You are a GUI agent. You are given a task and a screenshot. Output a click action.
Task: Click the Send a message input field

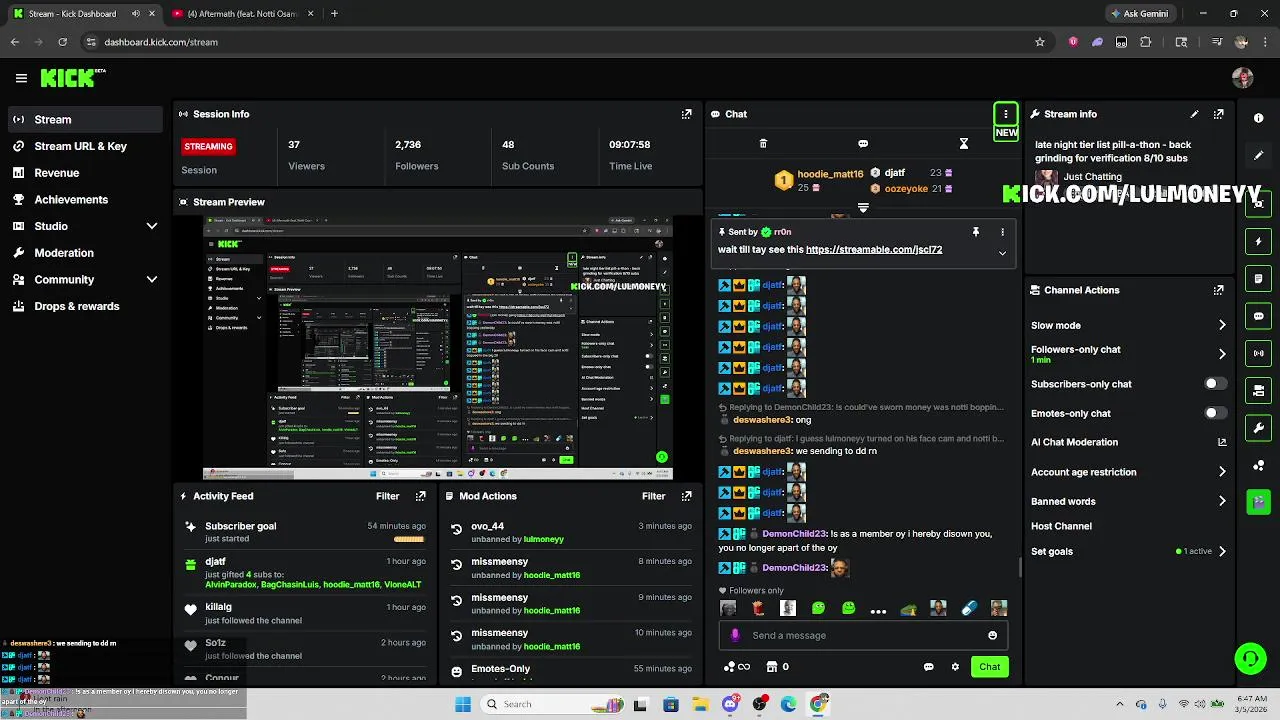tap(866, 635)
